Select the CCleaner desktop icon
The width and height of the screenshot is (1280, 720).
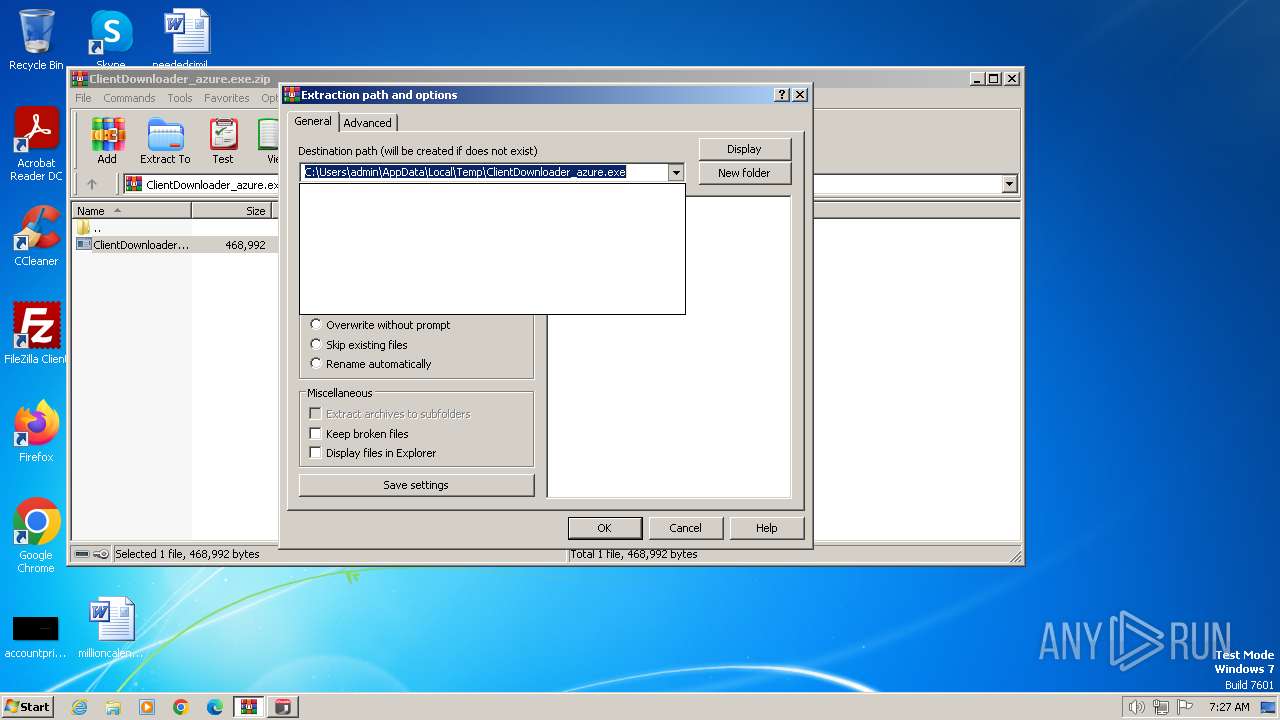[x=36, y=236]
